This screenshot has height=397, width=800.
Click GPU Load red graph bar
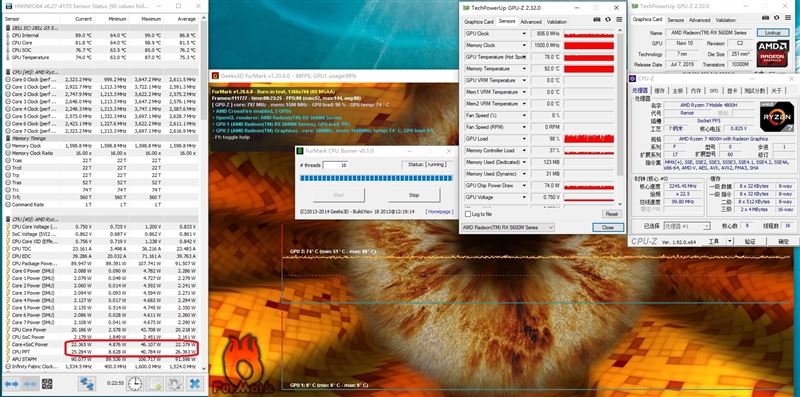[x=589, y=139]
